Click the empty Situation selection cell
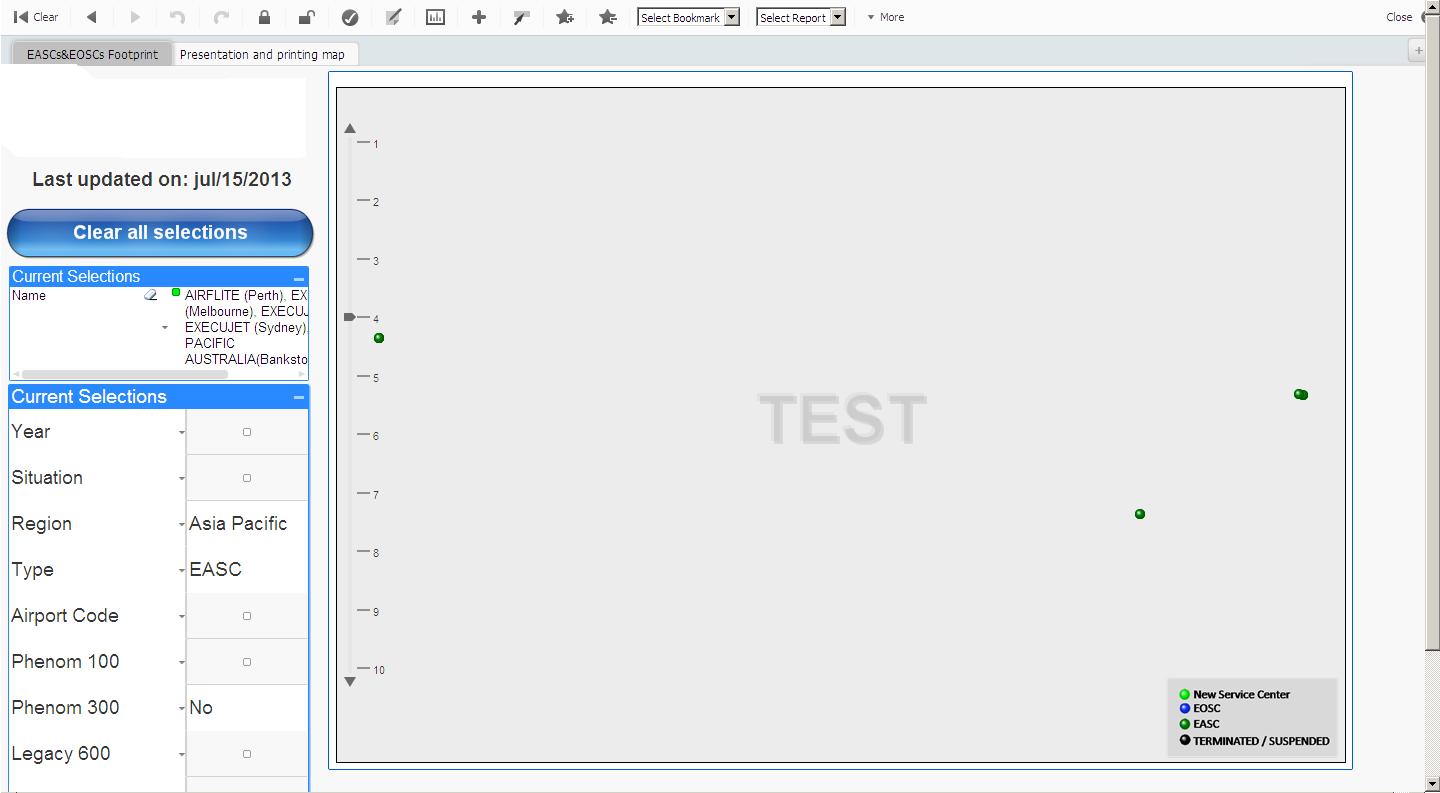Viewport: 1440px width, 793px height. click(247, 478)
